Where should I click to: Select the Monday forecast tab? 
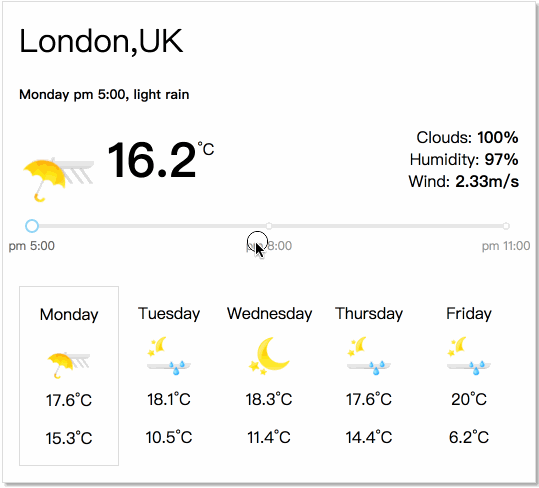[x=69, y=376]
